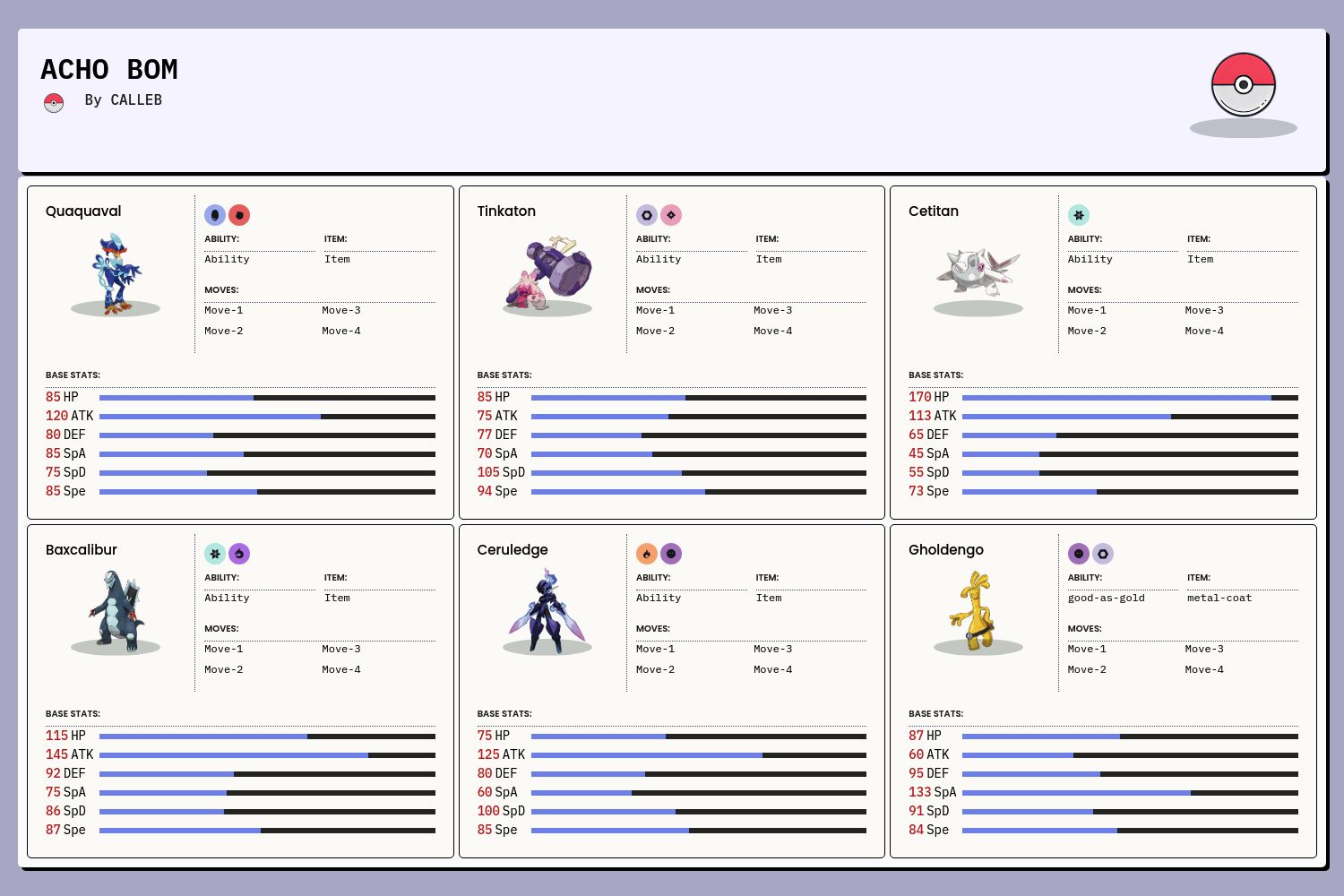The image size is (1344, 896).
Task: Click Ceruledge's orange Fire type icon
Action: [647, 554]
